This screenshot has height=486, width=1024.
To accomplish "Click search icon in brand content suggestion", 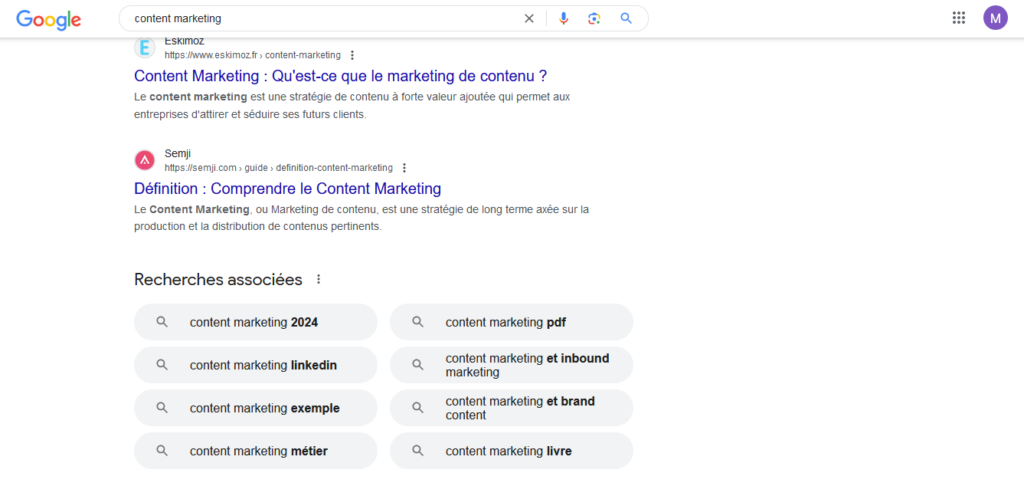I will point(418,408).
